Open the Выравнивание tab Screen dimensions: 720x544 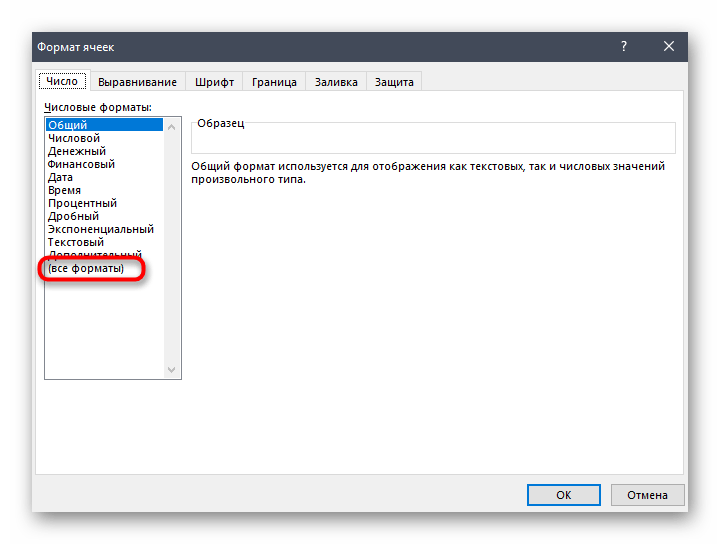(137, 82)
